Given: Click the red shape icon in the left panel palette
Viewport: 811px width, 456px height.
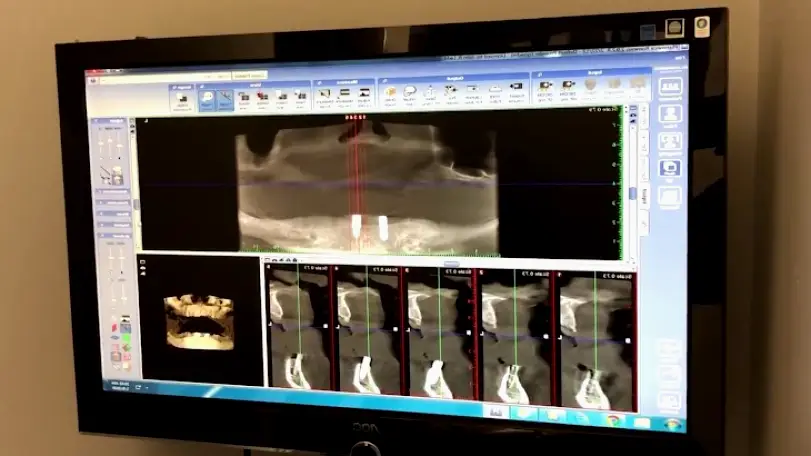Looking at the screenshot, I should tap(114, 328).
